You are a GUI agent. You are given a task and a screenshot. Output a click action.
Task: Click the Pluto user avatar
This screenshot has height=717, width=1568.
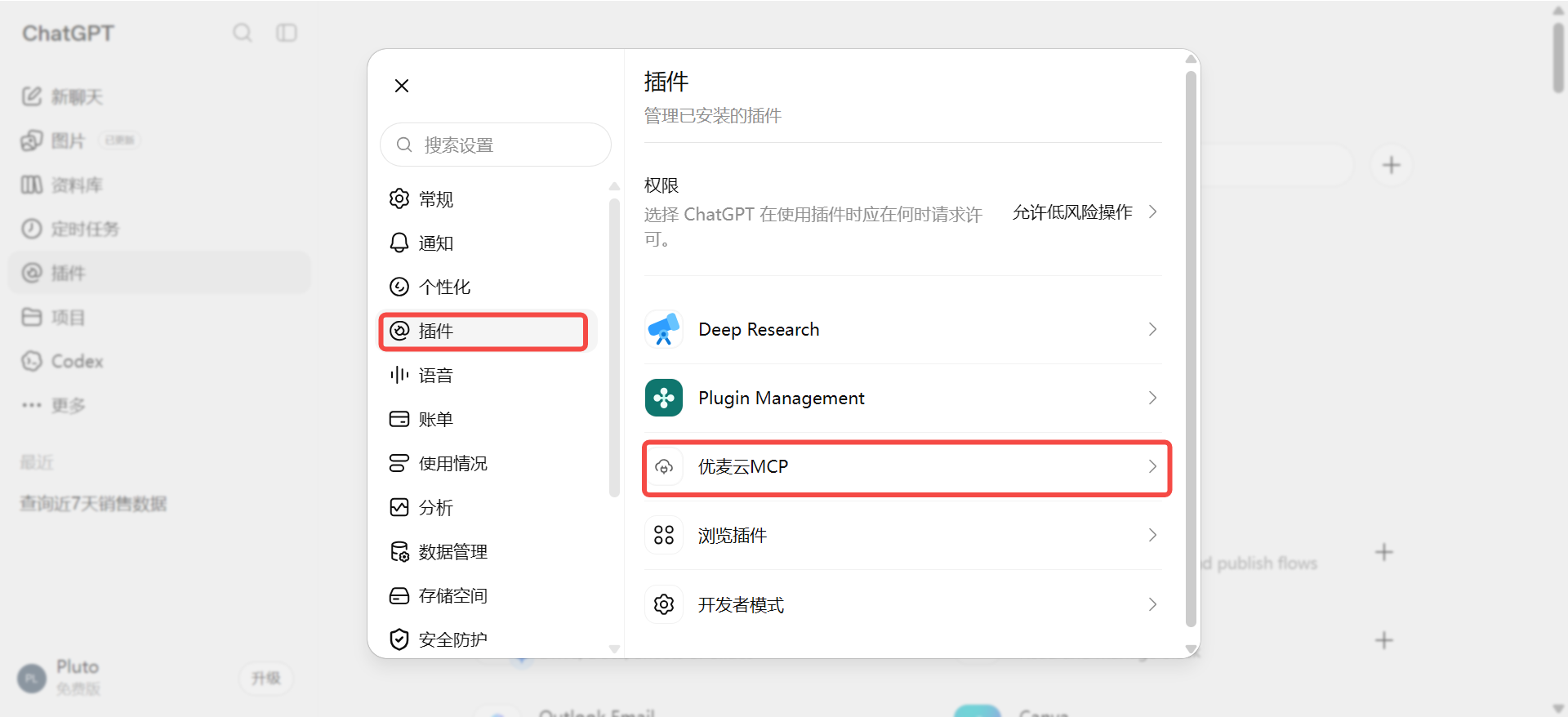click(32, 678)
